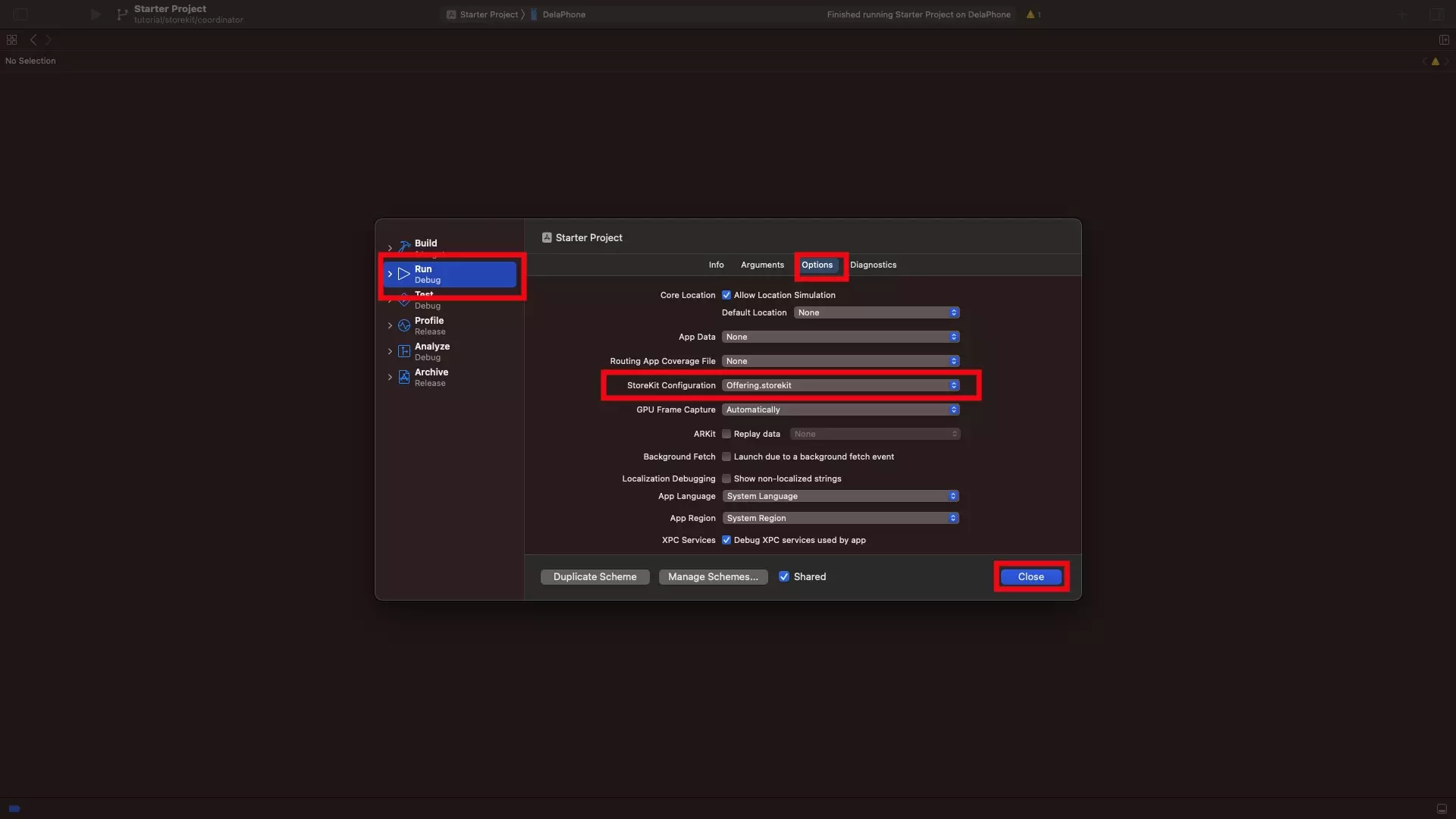Enable Launch due to background fetch event
Viewport: 1456px width, 819px height.
[x=726, y=457]
